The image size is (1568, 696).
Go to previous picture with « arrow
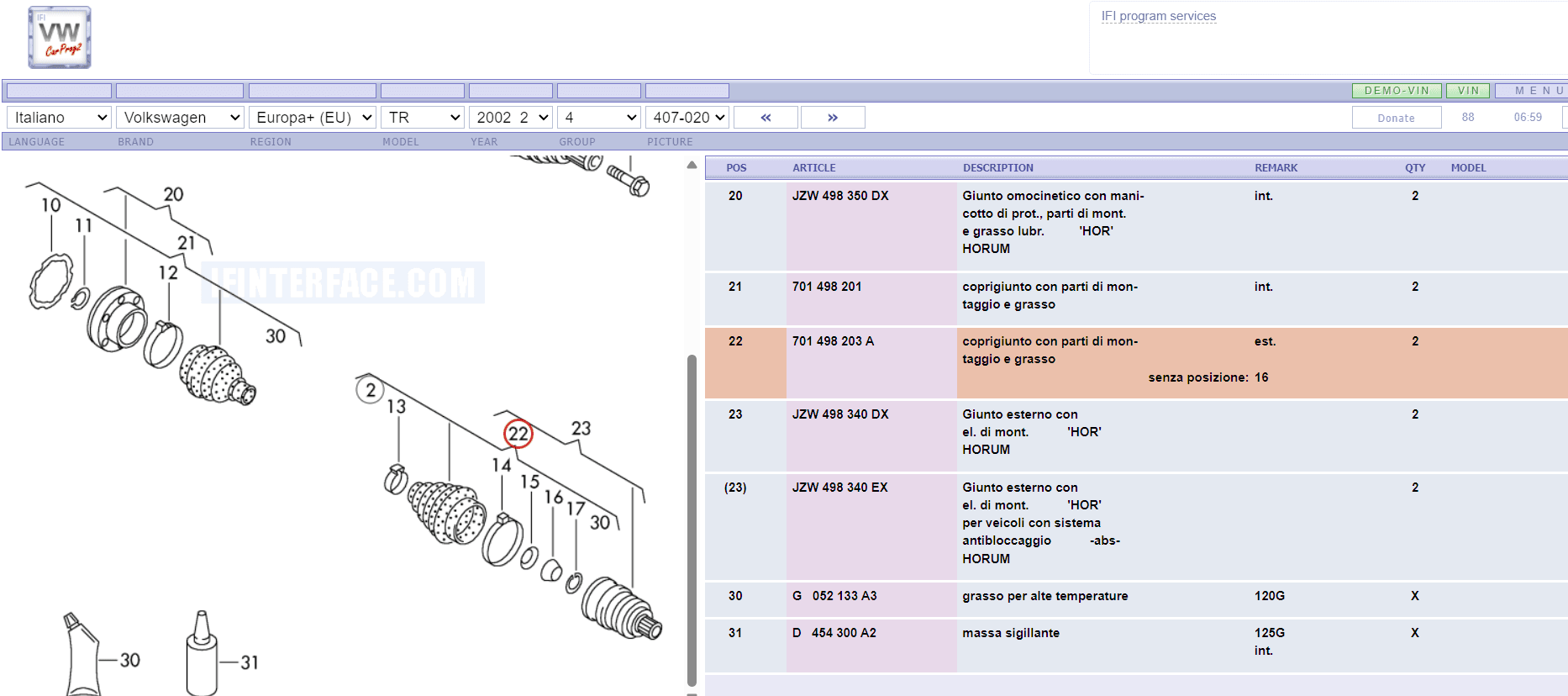(766, 118)
